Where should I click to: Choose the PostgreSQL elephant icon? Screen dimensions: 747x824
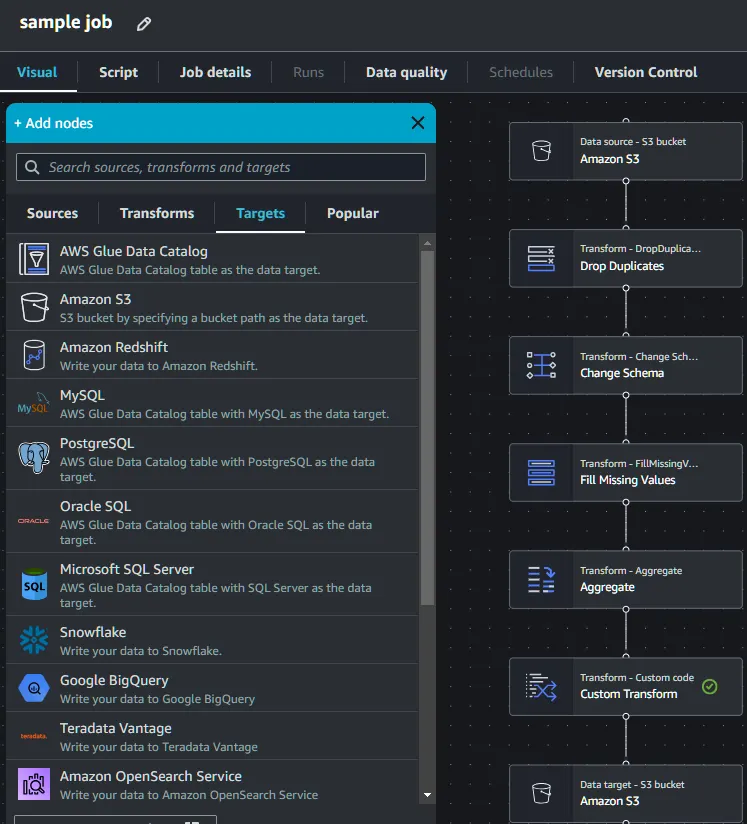34,457
